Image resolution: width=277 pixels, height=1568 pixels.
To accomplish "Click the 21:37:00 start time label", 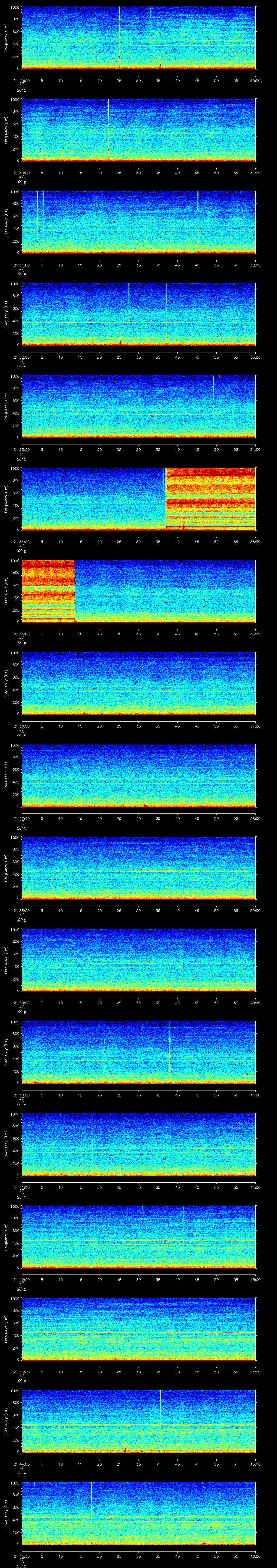I will point(21,818).
